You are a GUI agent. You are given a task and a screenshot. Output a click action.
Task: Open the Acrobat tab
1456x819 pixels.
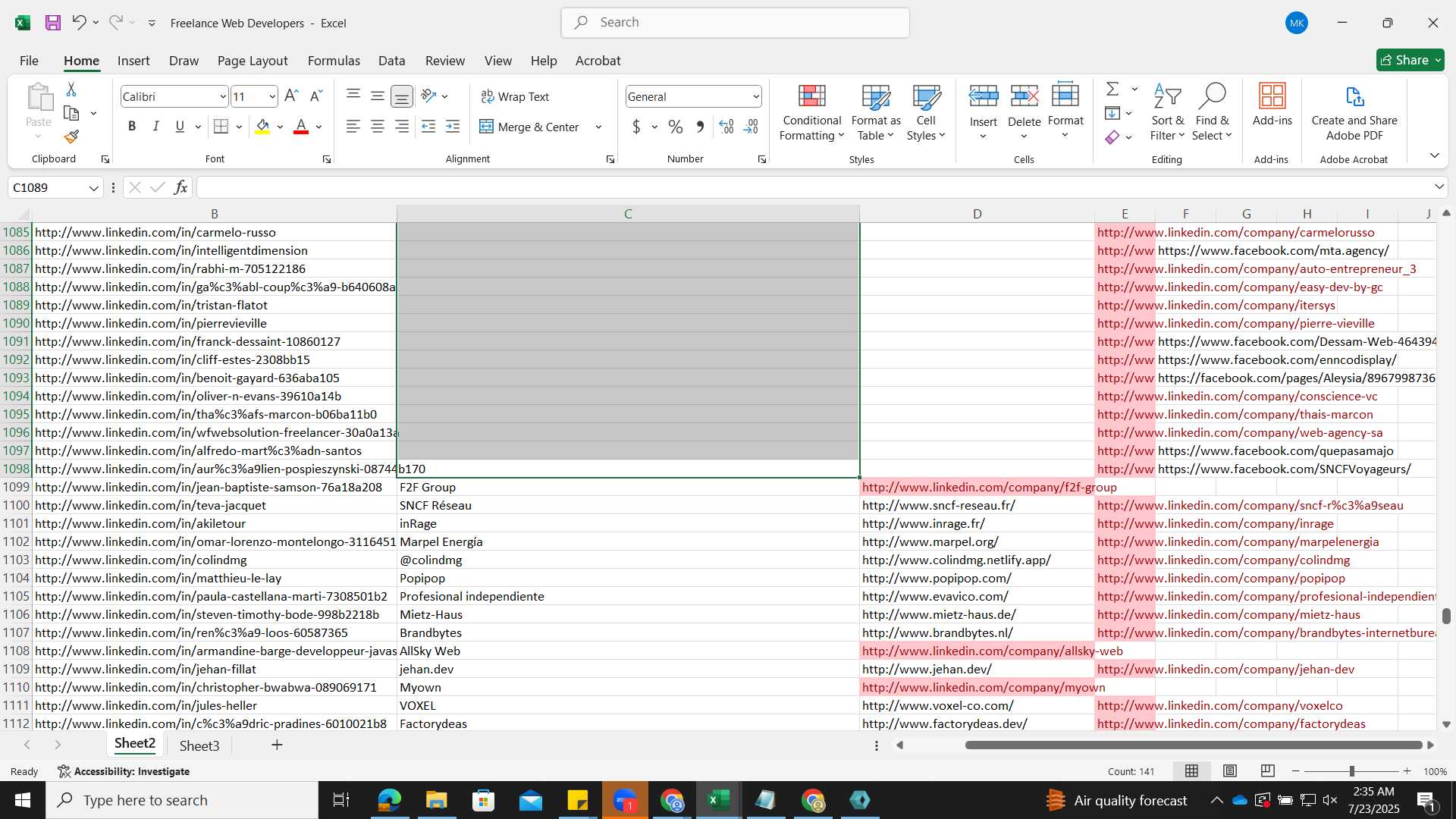598,61
